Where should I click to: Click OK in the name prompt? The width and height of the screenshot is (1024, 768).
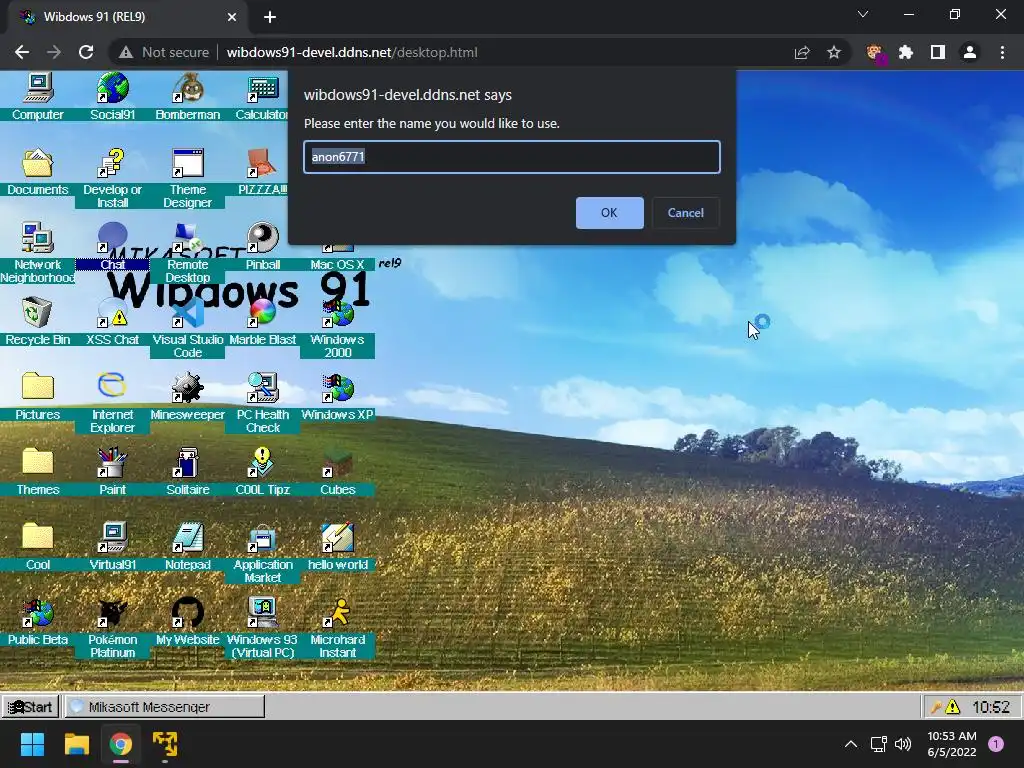[x=609, y=213]
